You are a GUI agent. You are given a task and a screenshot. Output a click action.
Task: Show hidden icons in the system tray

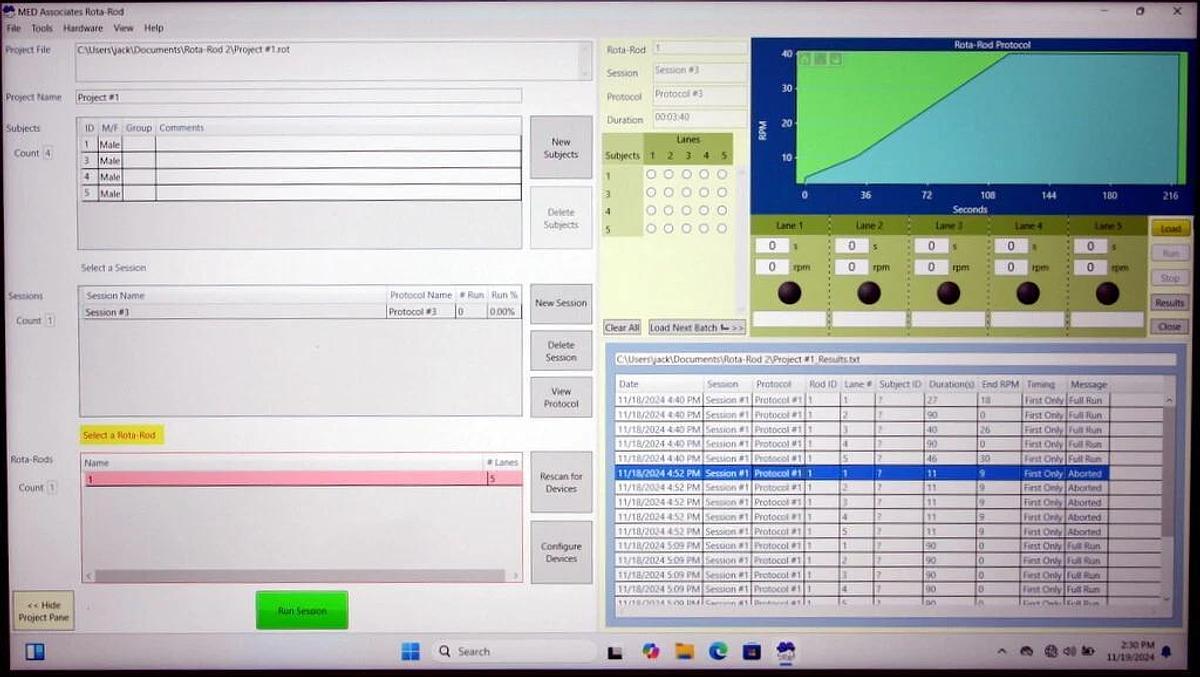pos(1002,651)
